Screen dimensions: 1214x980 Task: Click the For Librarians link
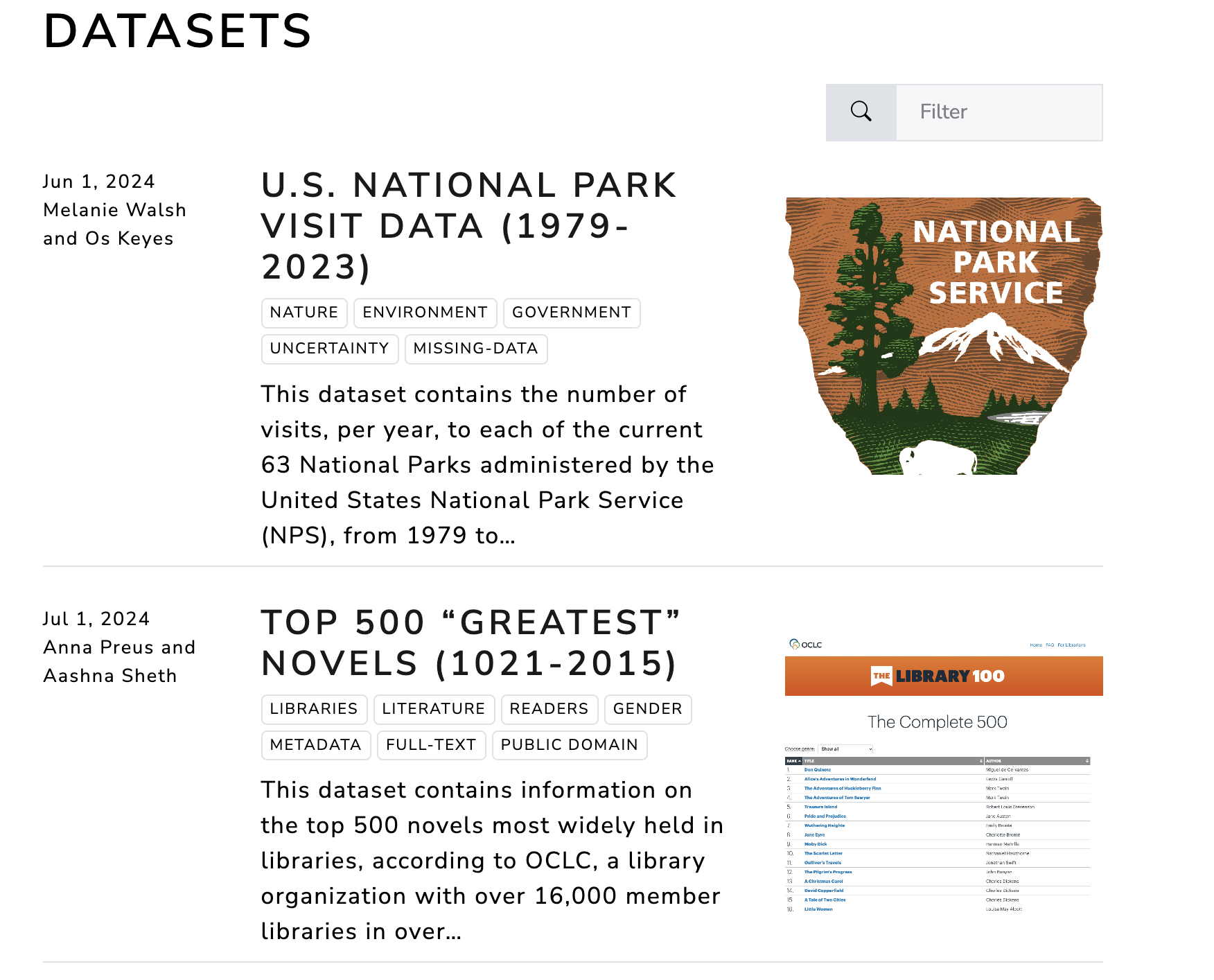point(1071,645)
